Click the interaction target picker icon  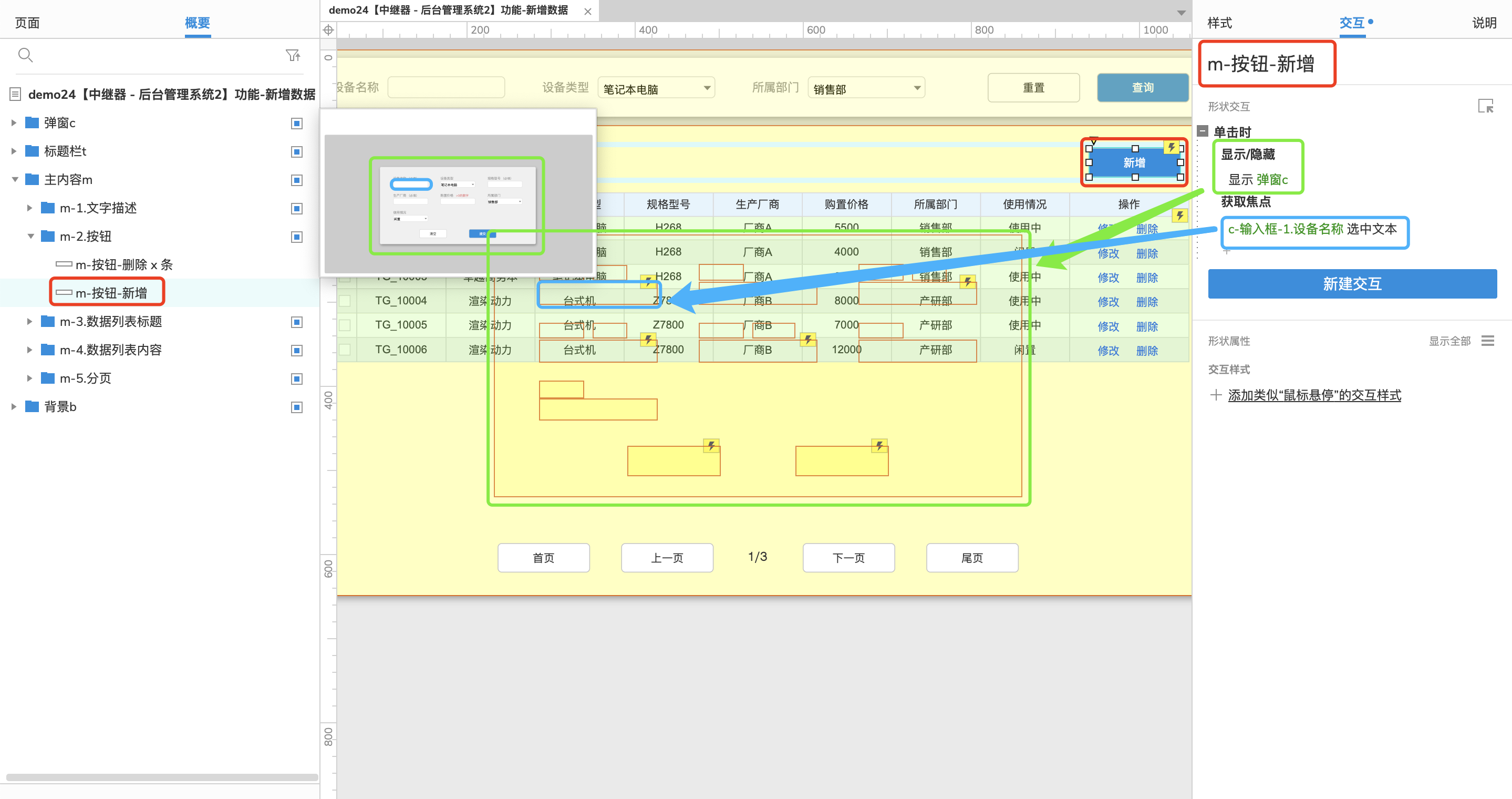(1485, 106)
